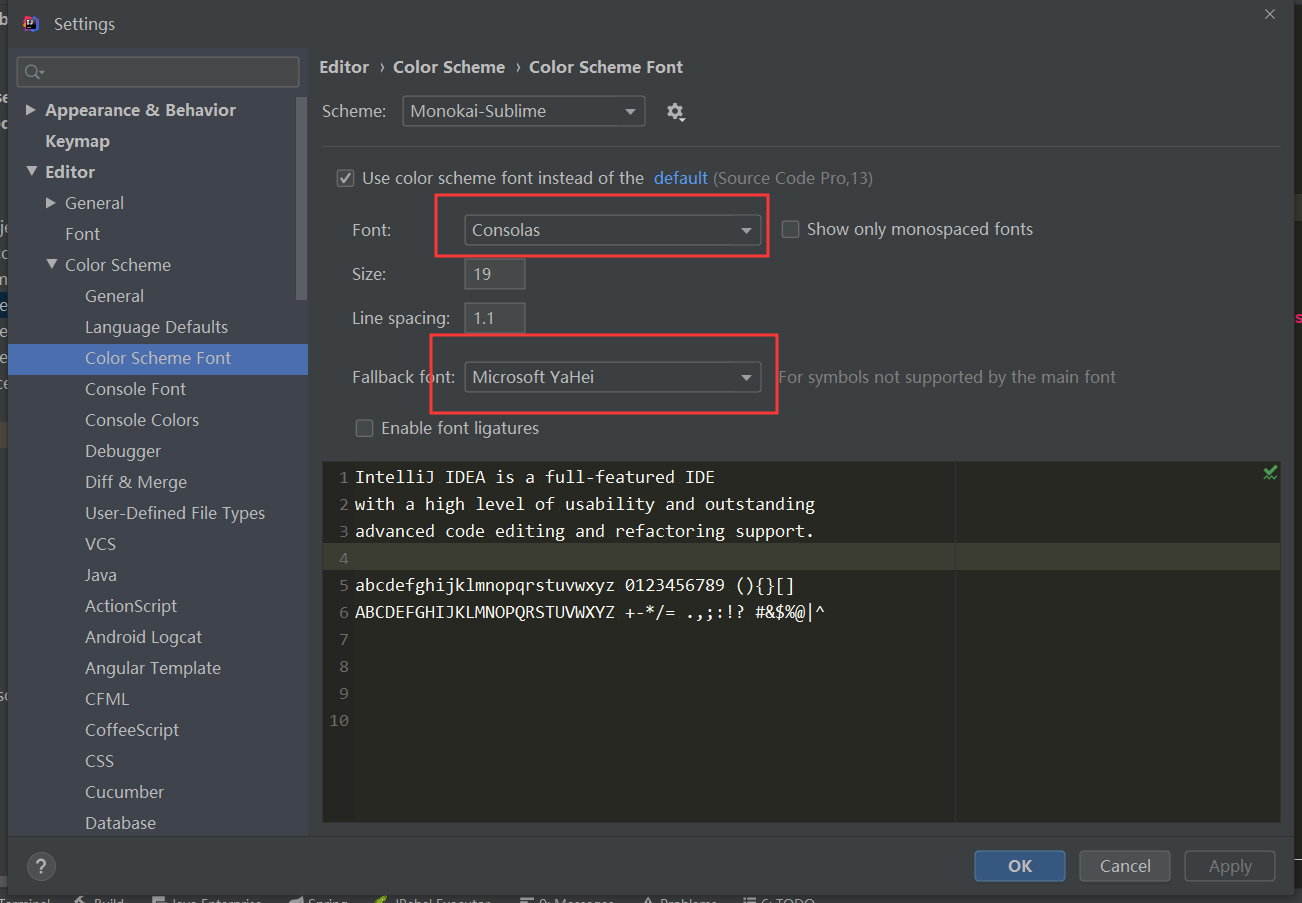Open User-Defined File Types settings
The width and height of the screenshot is (1302, 903).
point(175,513)
